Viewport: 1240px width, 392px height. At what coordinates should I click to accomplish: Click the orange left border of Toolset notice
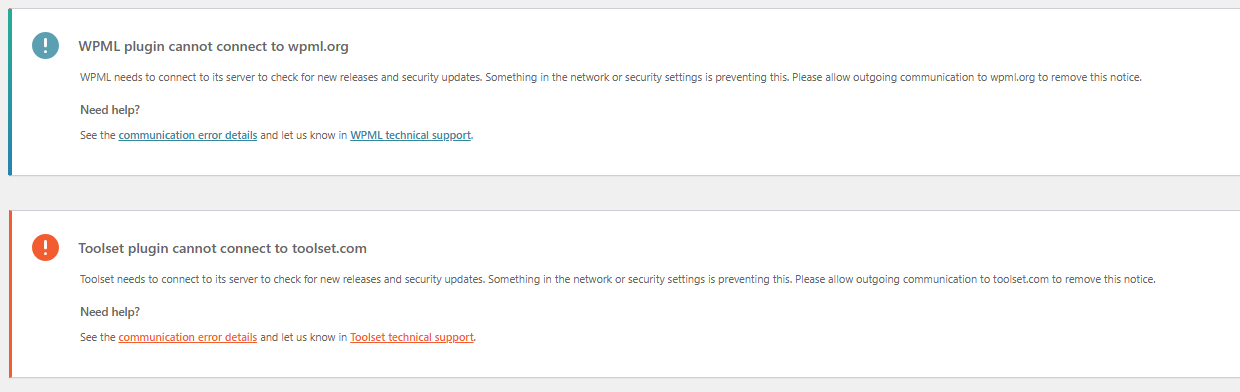click(x=10, y=294)
